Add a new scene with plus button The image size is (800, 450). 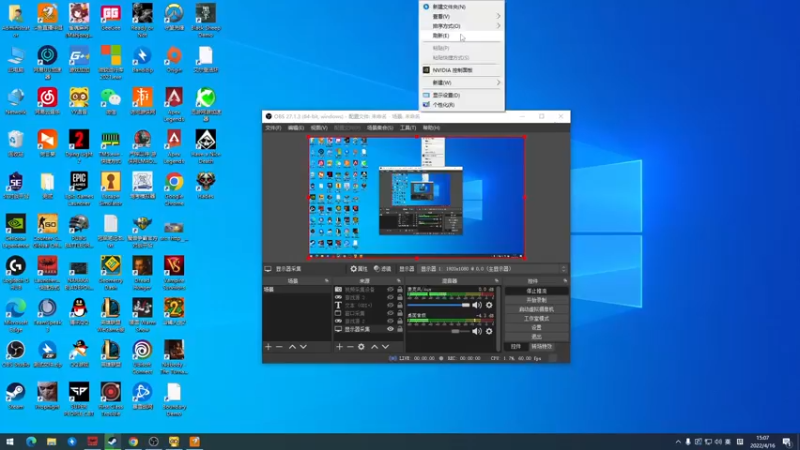(x=268, y=347)
